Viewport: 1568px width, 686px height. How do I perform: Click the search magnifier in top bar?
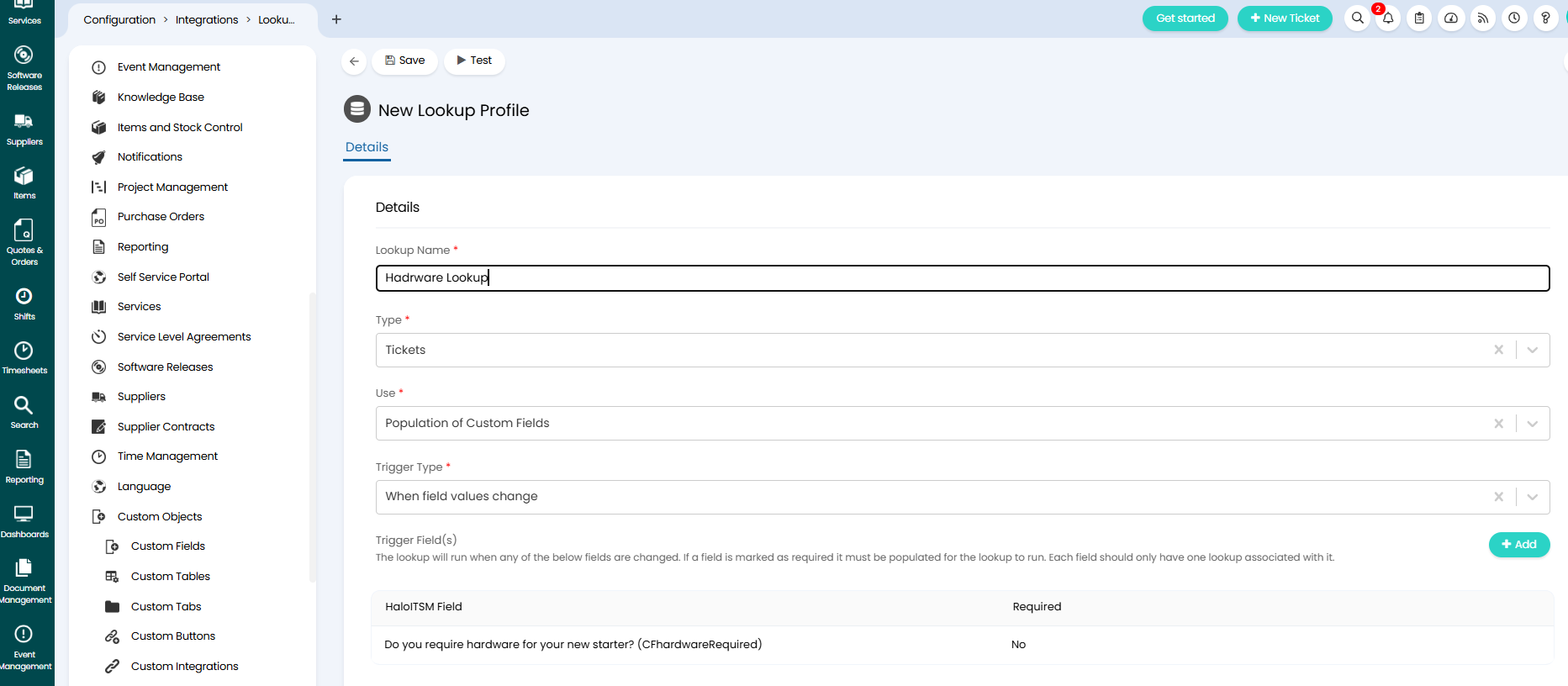coord(1357,18)
